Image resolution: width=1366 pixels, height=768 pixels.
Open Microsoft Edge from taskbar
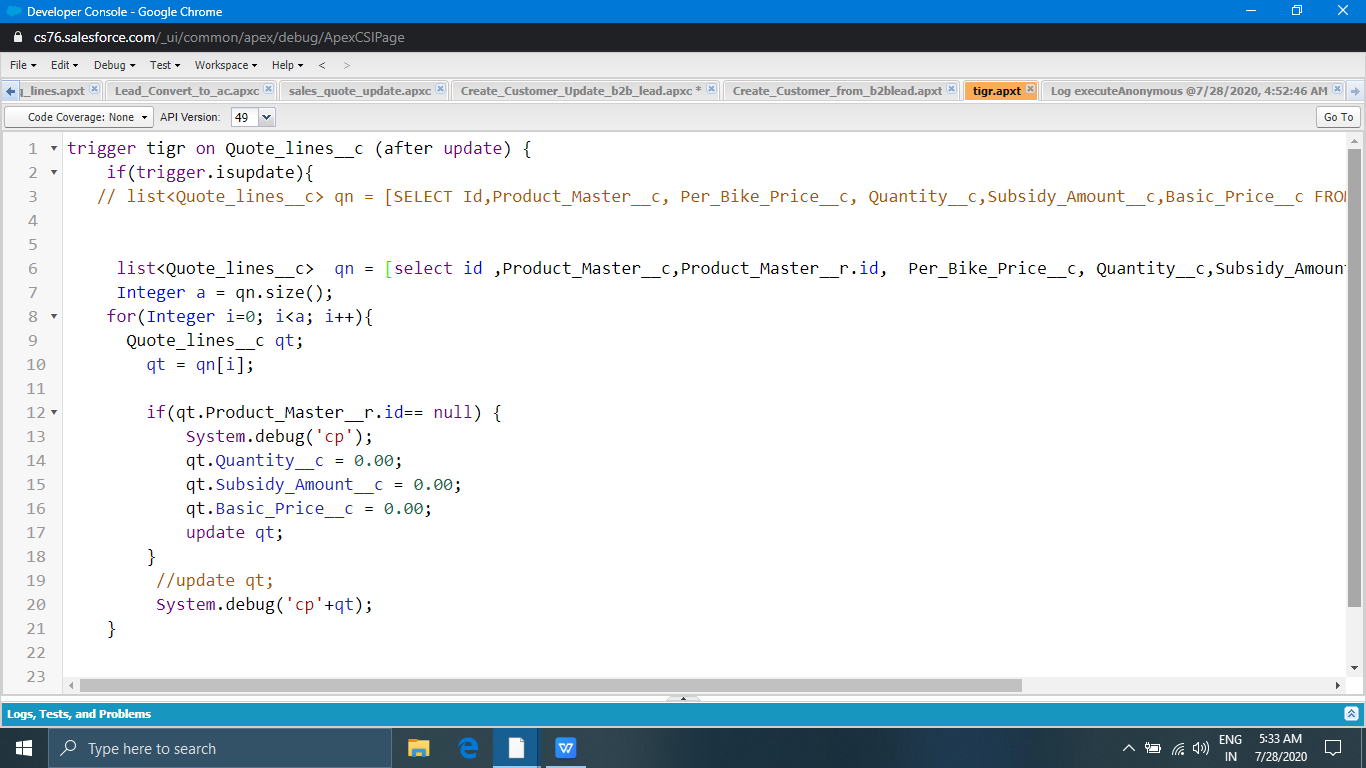[x=467, y=748]
